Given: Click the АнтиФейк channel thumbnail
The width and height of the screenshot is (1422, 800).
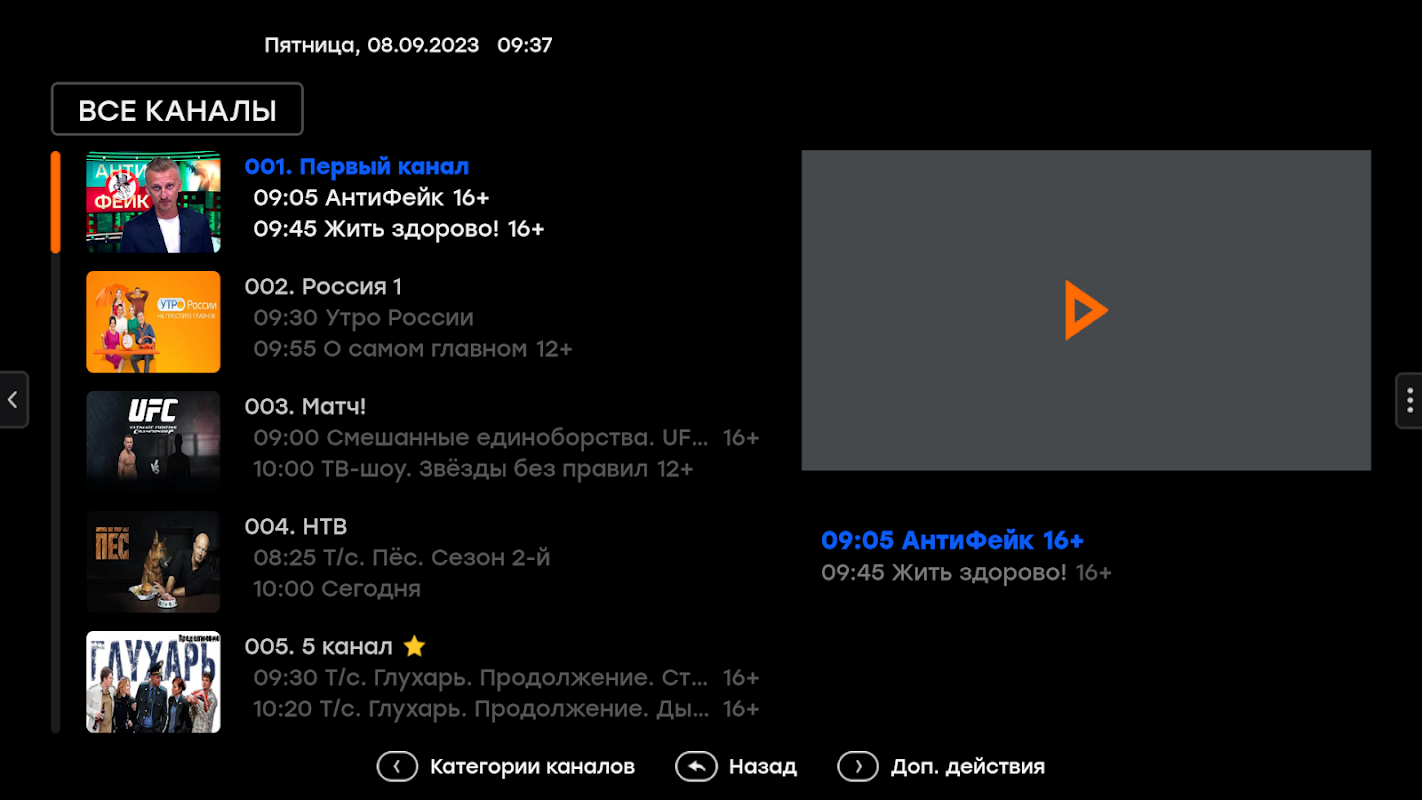Looking at the screenshot, I should 153,202.
